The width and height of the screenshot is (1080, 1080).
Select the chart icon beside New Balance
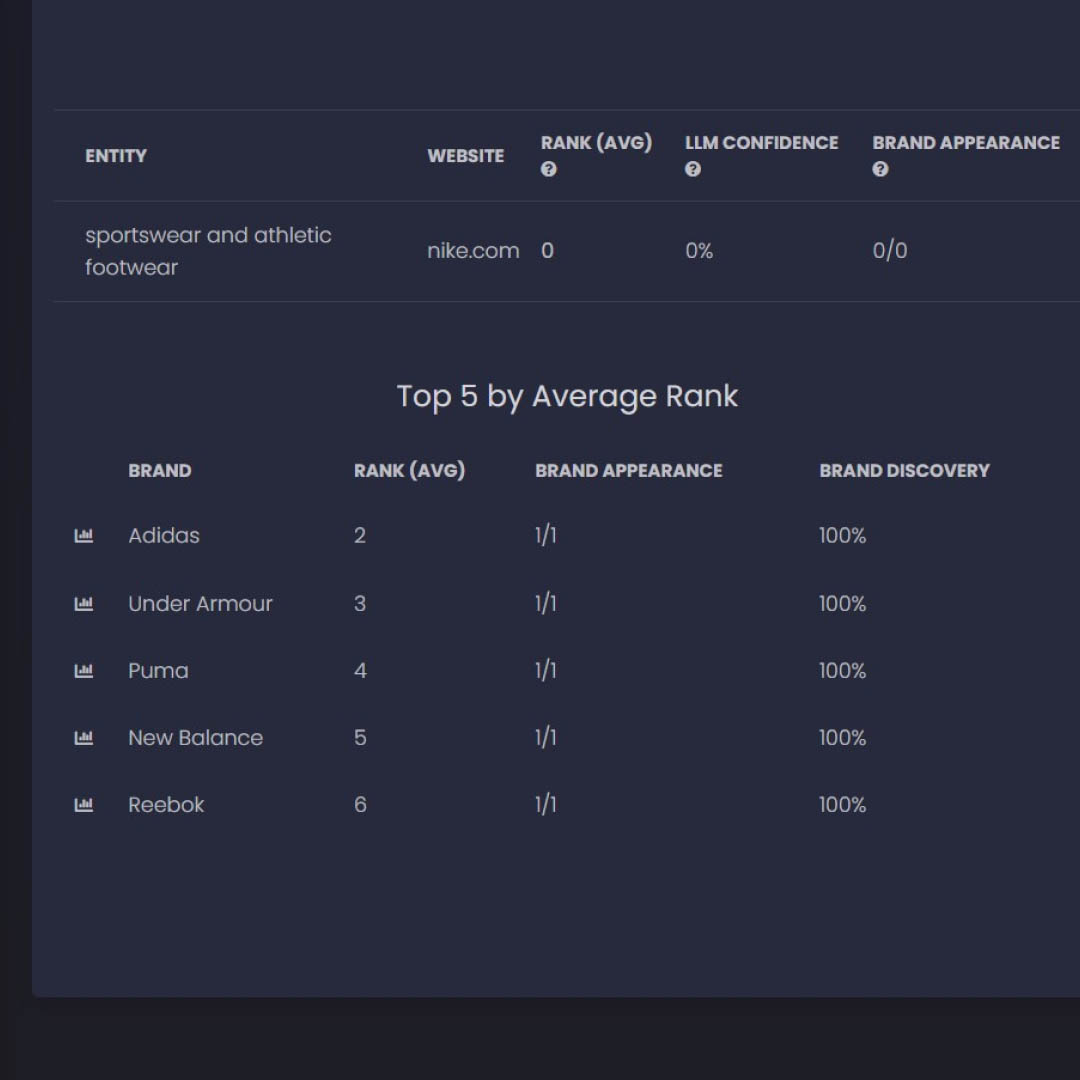pos(84,738)
